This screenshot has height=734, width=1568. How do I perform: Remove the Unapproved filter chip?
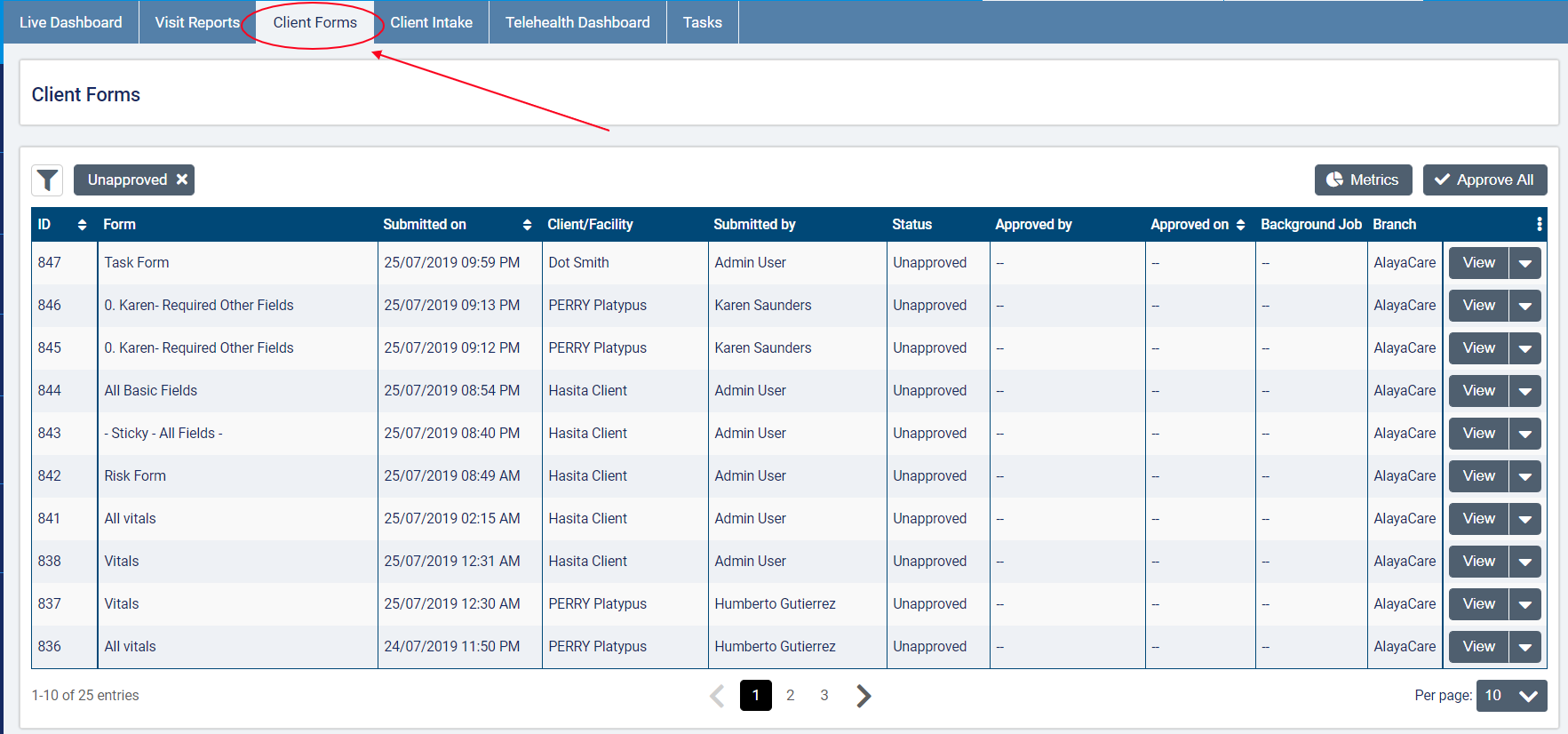[182, 180]
